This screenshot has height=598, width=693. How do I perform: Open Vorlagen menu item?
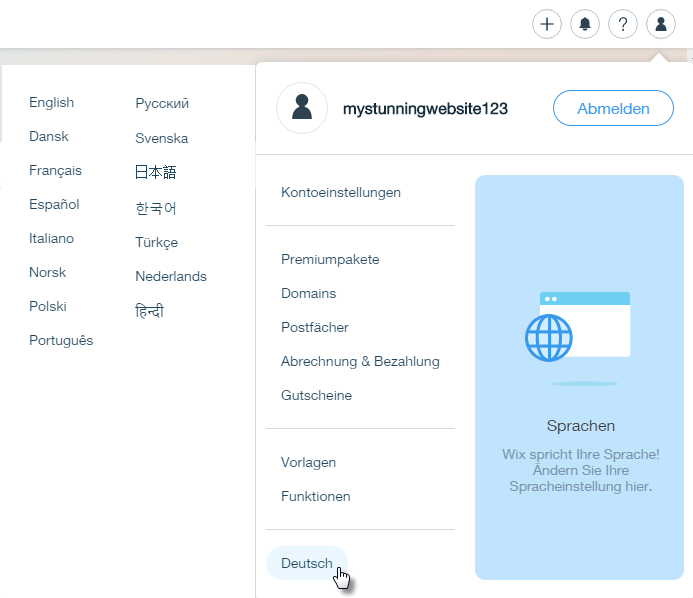[308, 462]
